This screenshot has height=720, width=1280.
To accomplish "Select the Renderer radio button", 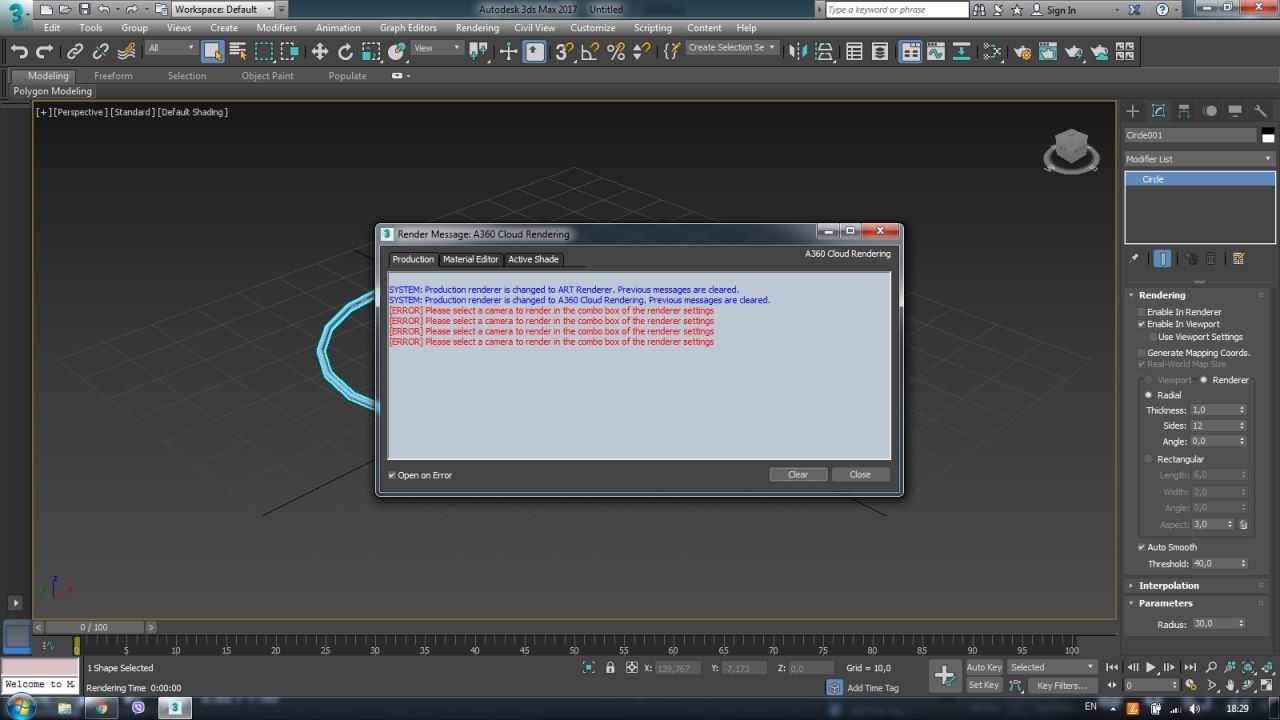I will pos(1203,380).
